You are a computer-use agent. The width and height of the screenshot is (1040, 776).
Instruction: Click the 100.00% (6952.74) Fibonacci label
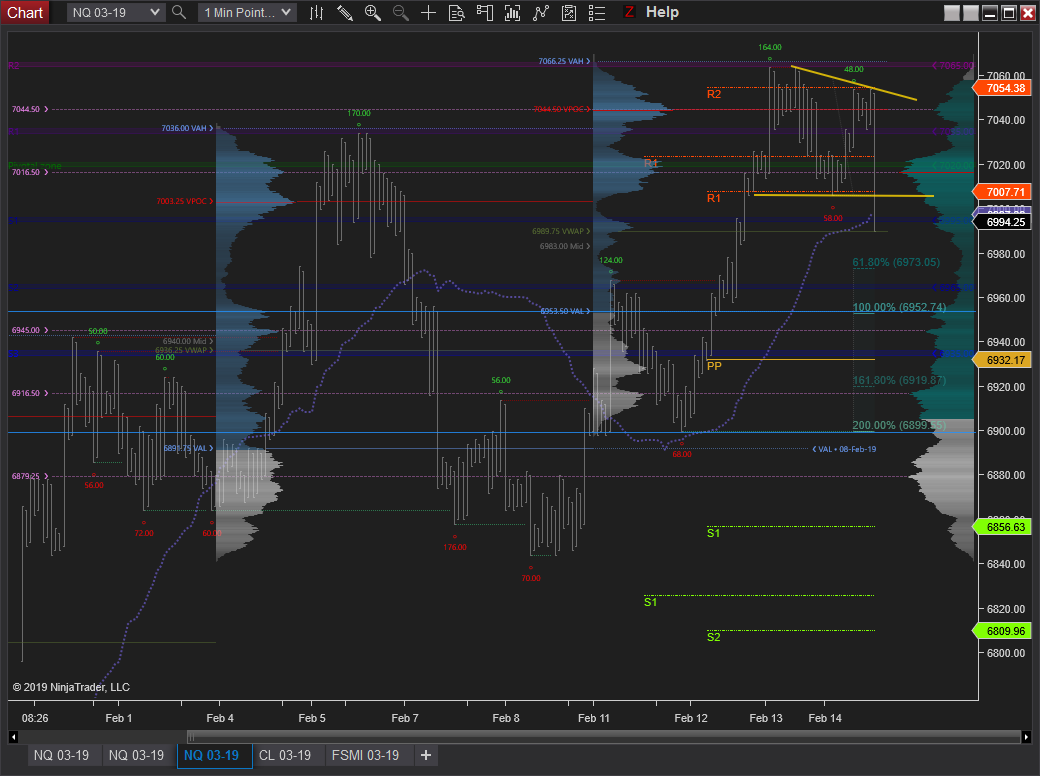tap(899, 307)
